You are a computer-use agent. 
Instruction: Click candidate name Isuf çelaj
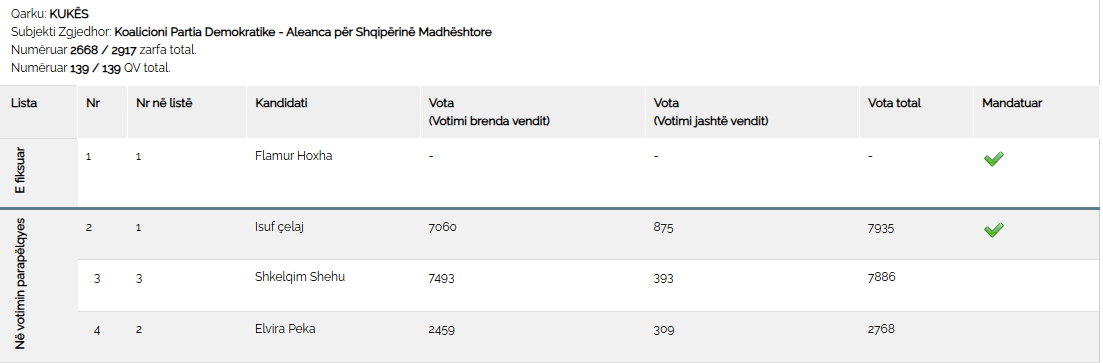279,227
